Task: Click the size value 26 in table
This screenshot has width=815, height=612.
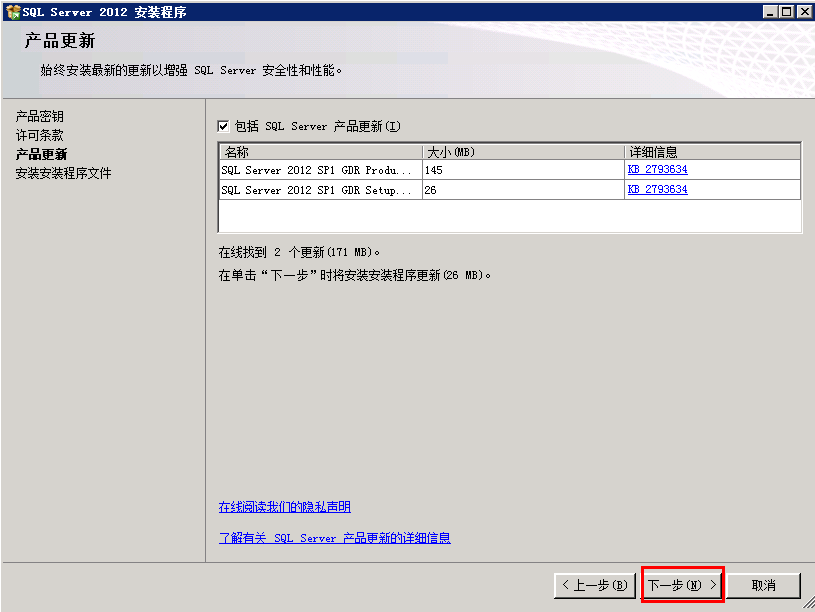Action: coord(430,190)
